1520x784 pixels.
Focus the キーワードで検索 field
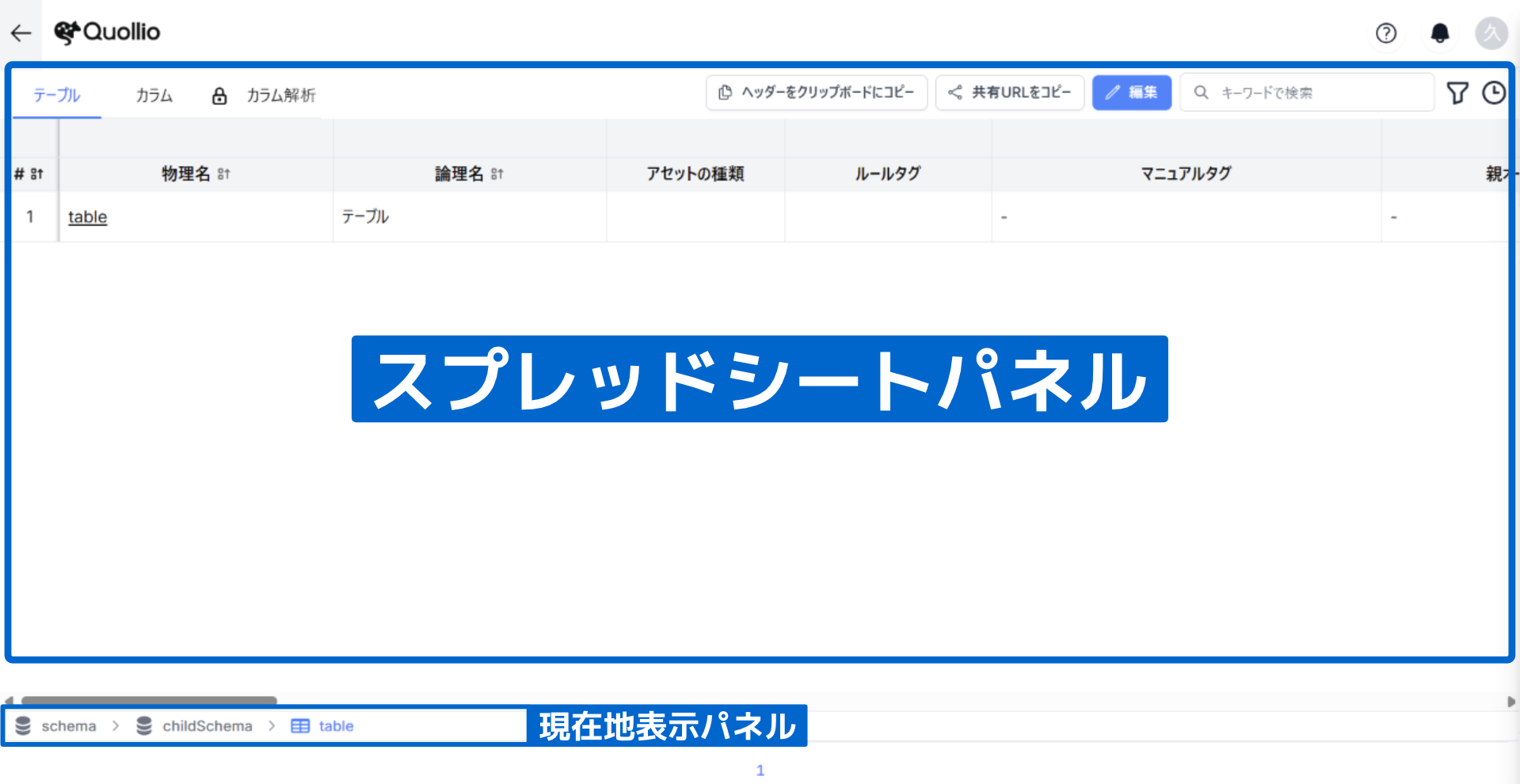pyautogui.click(x=1307, y=93)
